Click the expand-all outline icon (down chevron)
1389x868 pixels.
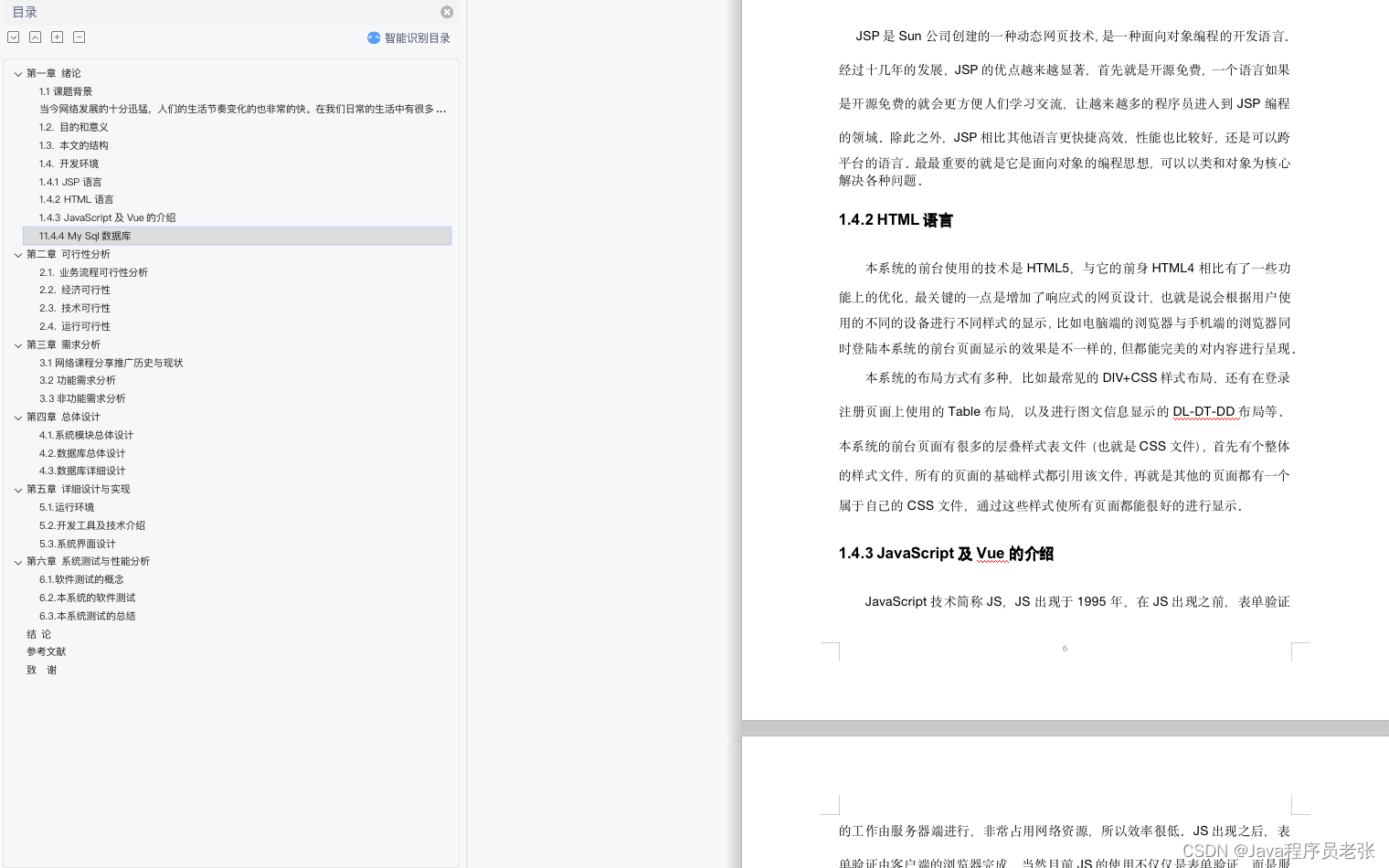coord(14,37)
